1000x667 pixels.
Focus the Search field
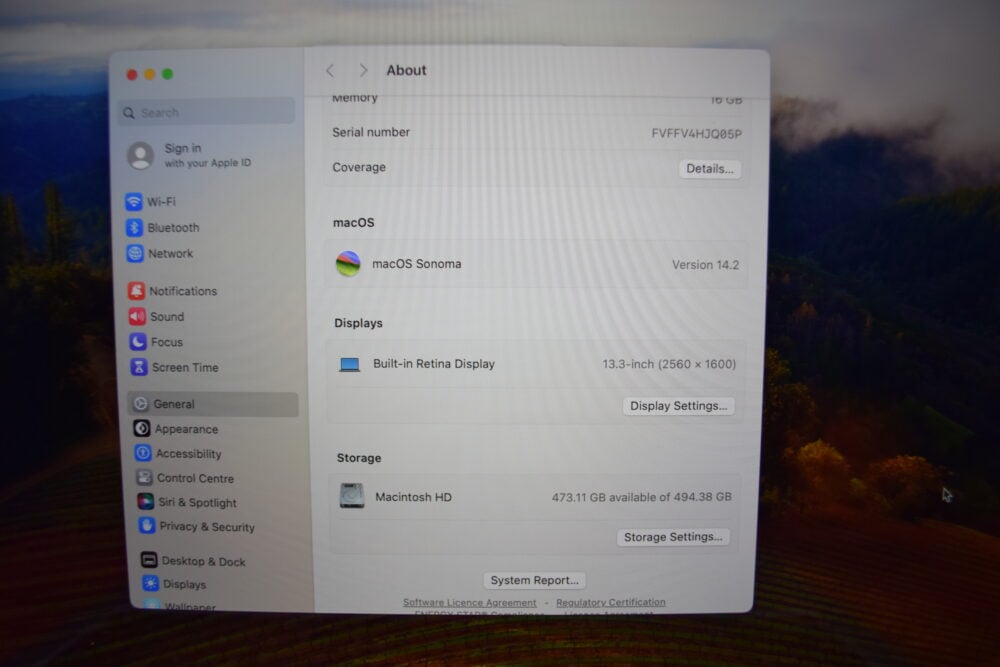(x=207, y=112)
